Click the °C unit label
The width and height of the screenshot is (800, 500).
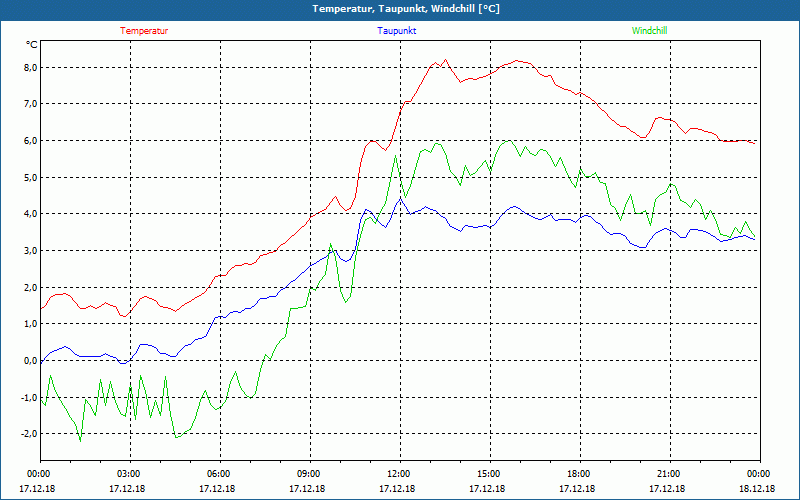click(32, 45)
